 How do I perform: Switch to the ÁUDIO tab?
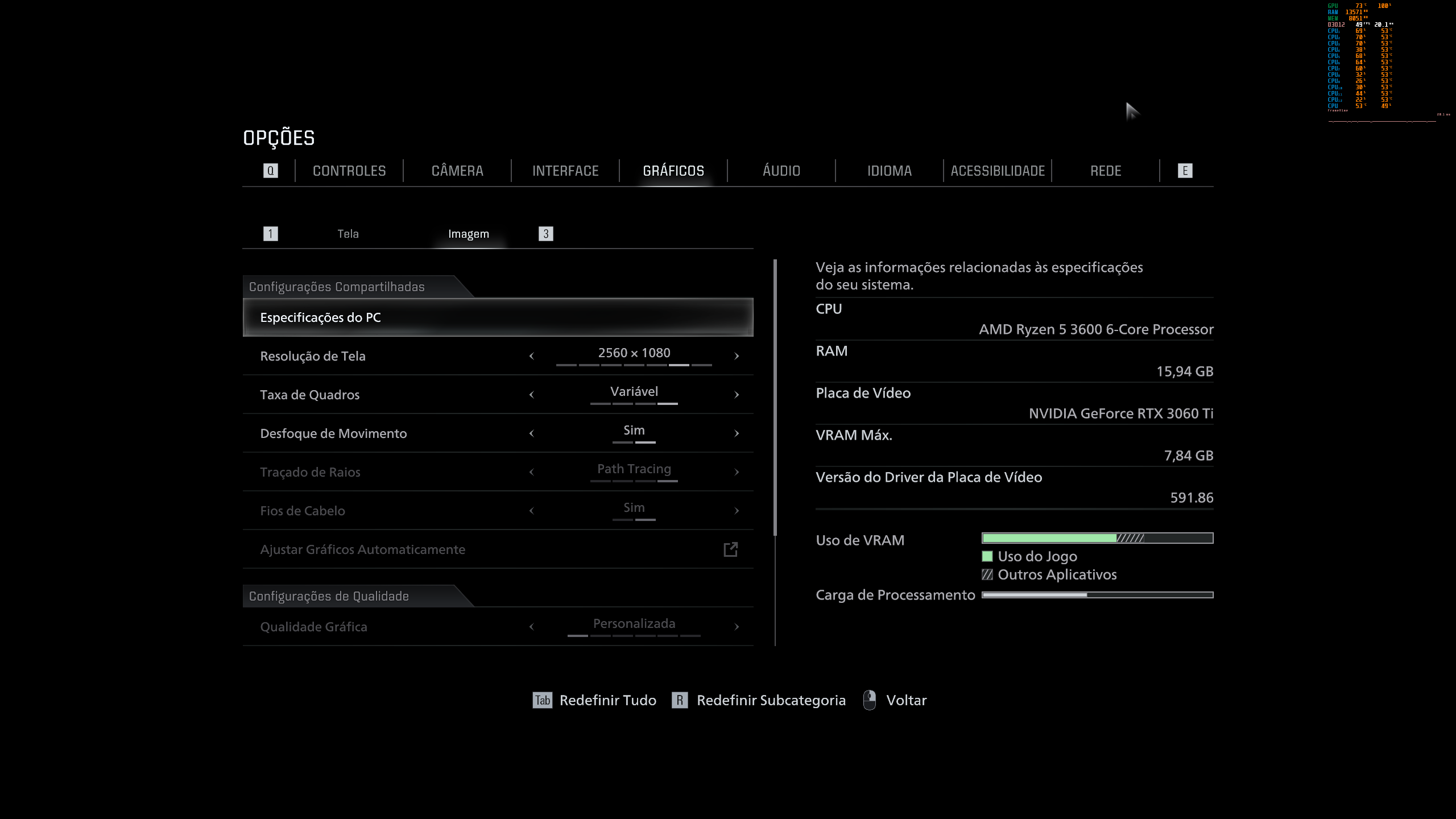point(781,171)
